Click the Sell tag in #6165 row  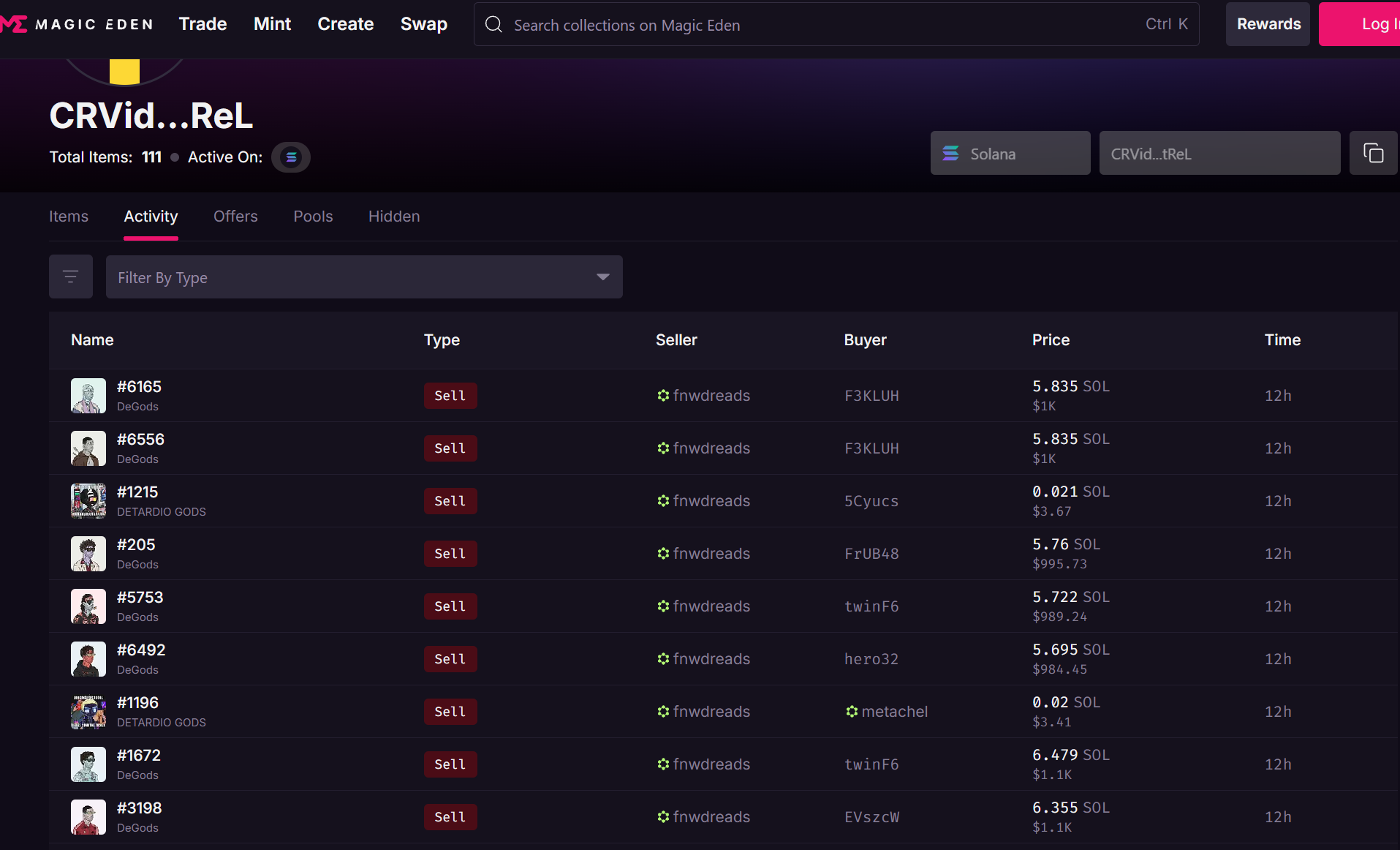pos(450,396)
